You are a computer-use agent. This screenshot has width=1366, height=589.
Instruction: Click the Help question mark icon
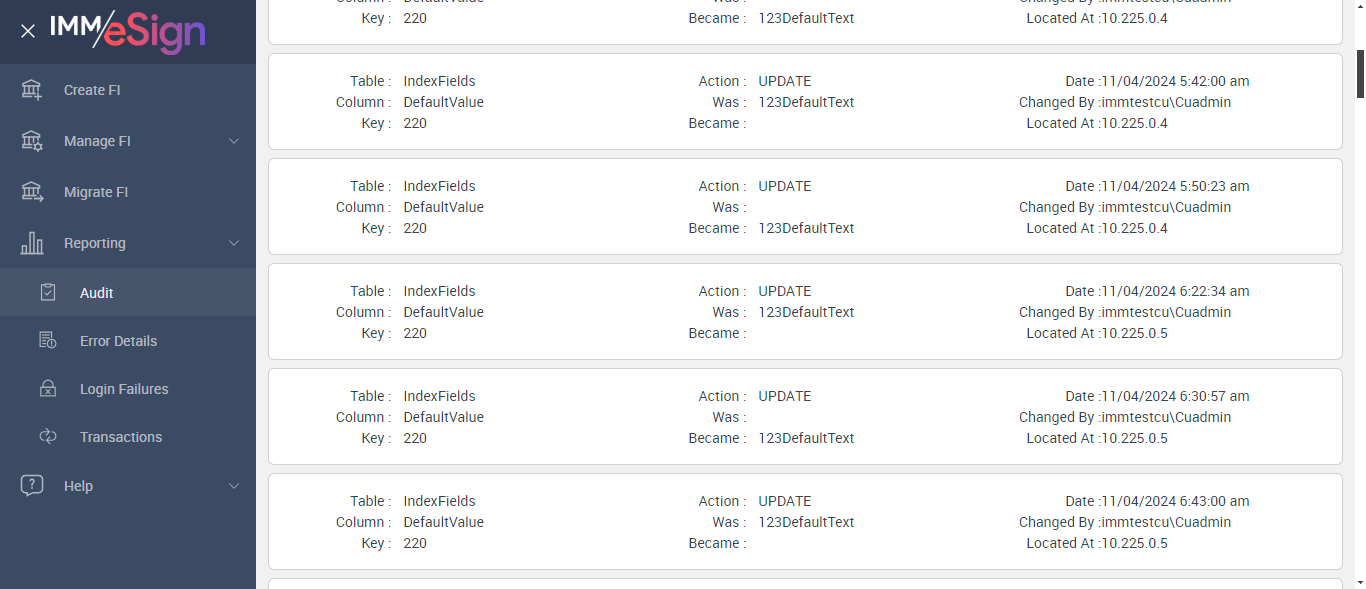pyautogui.click(x=32, y=486)
